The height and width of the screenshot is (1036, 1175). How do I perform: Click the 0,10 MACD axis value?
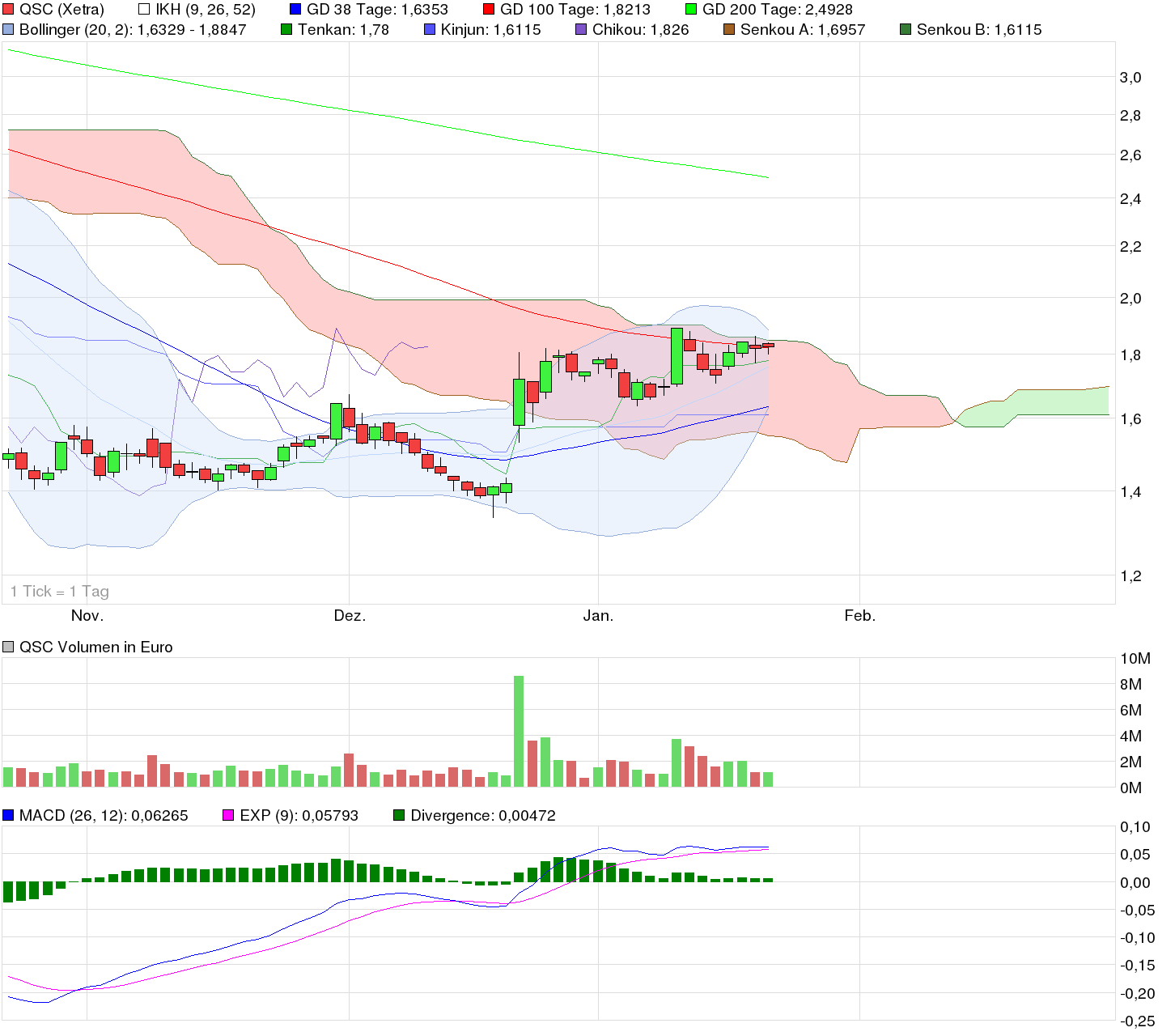click(x=1135, y=827)
